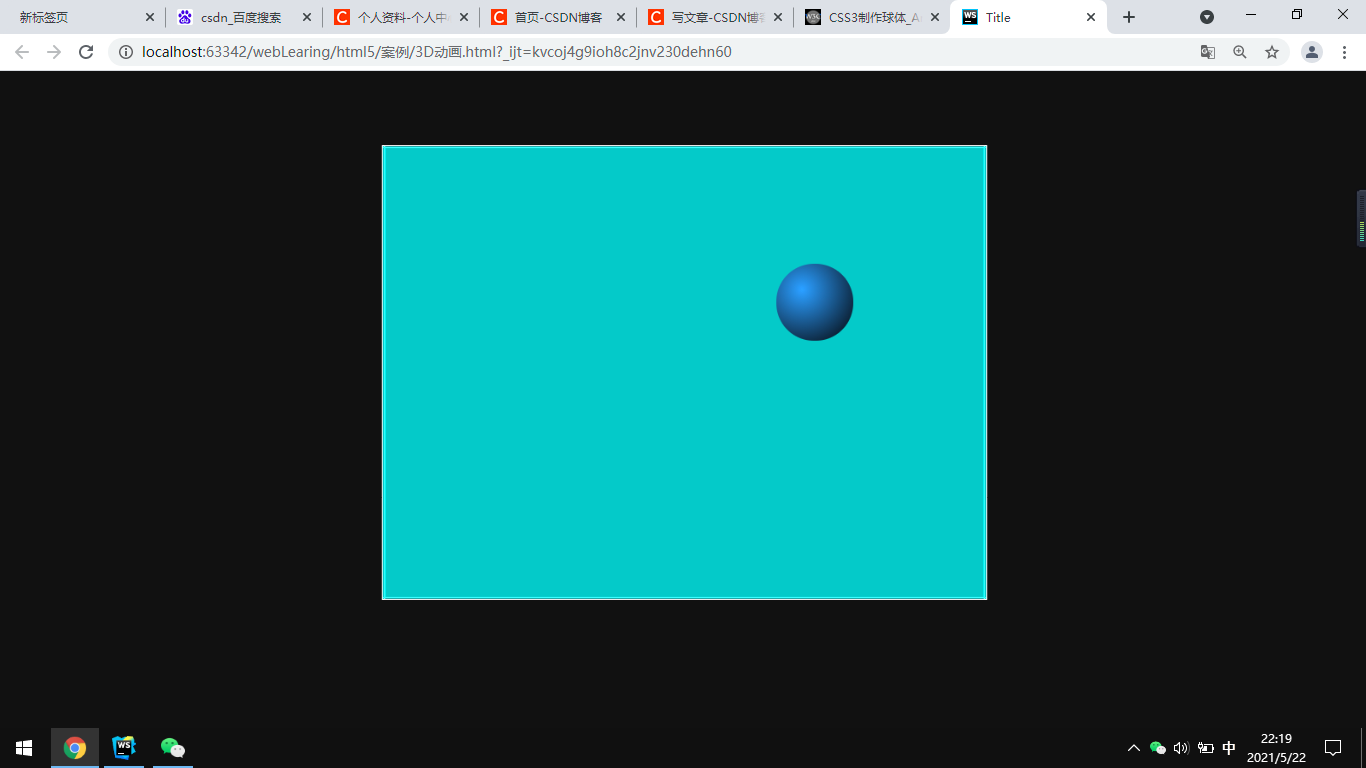This screenshot has height=768, width=1366.
Task: Switch to the csdn_百度搜索 tab
Action: point(243,17)
